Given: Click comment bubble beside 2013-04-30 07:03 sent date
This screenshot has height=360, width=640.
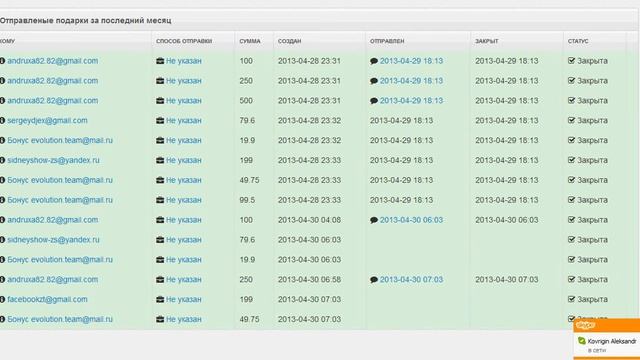Looking at the screenshot, I should coord(374,280).
